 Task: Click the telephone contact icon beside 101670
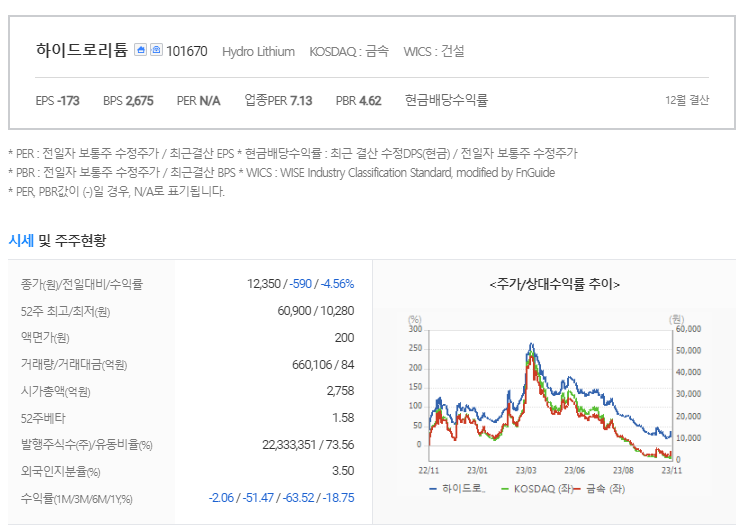tap(156, 50)
